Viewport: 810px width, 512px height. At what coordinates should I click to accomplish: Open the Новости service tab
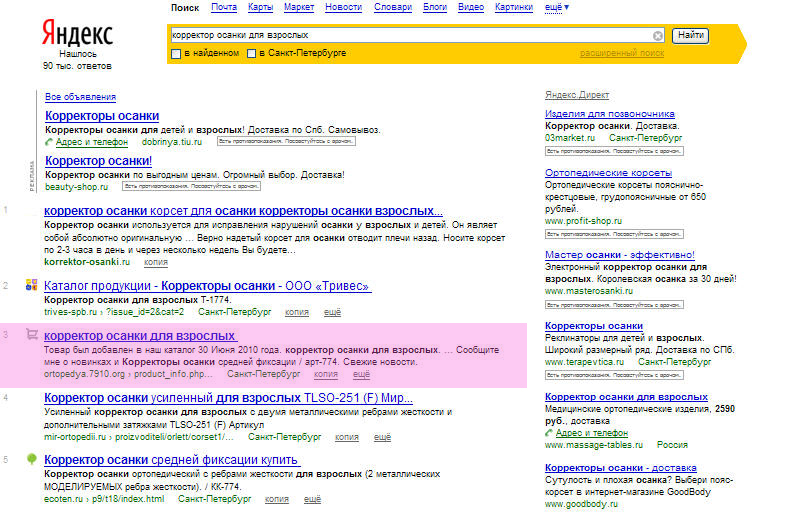coord(344,7)
